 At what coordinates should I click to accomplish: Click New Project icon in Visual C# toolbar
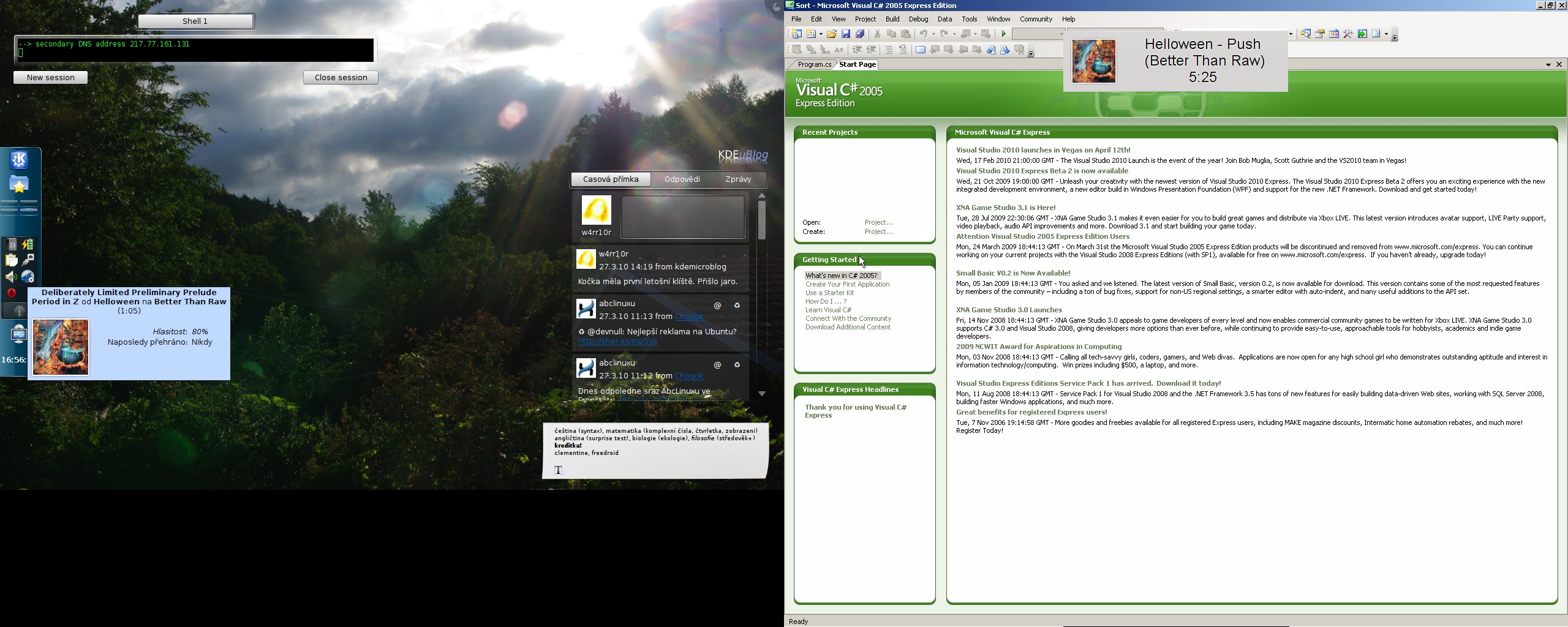pyautogui.click(x=797, y=34)
